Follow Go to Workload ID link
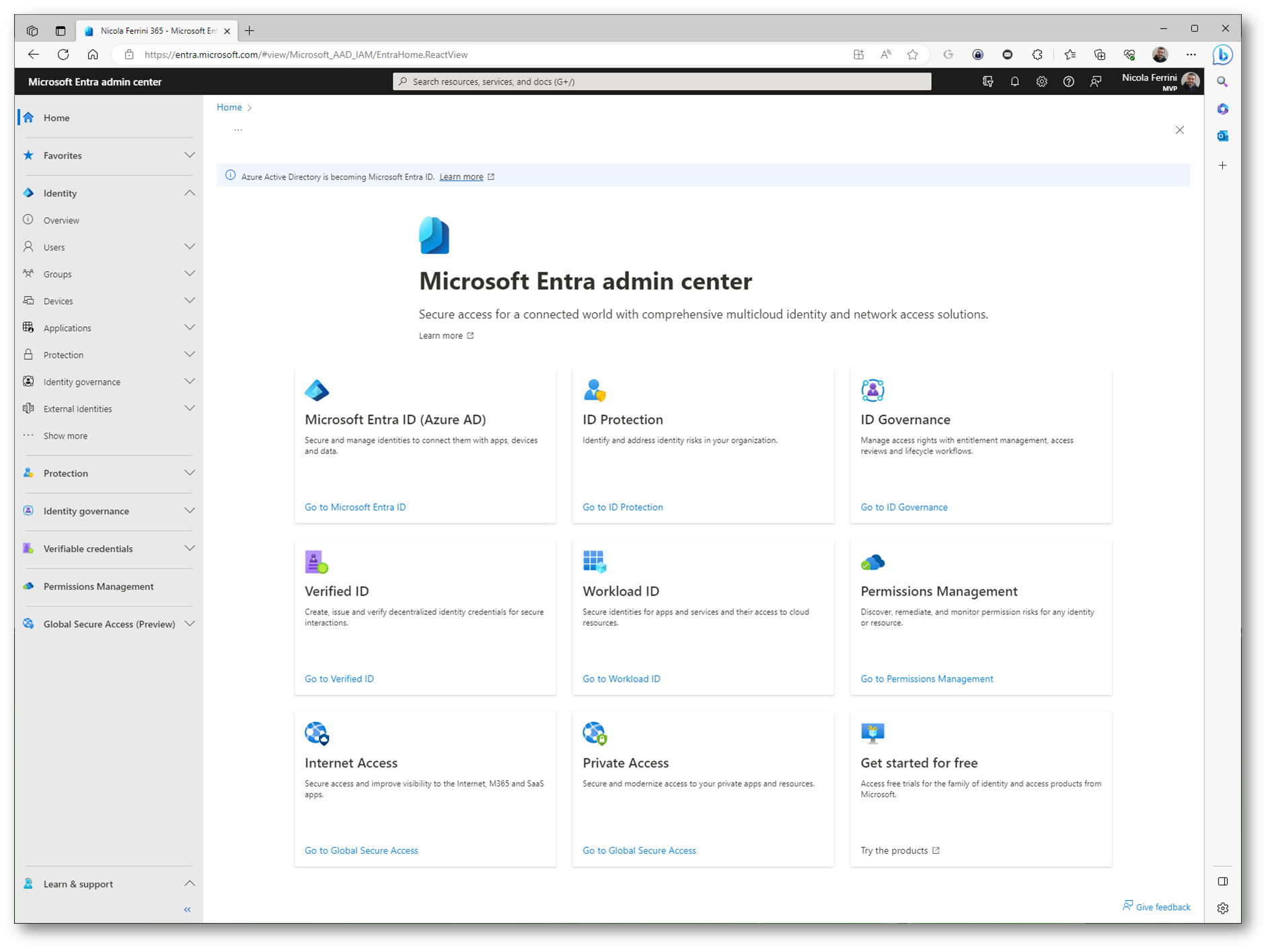The width and height of the screenshot is (1270, 952). (622, 678)
